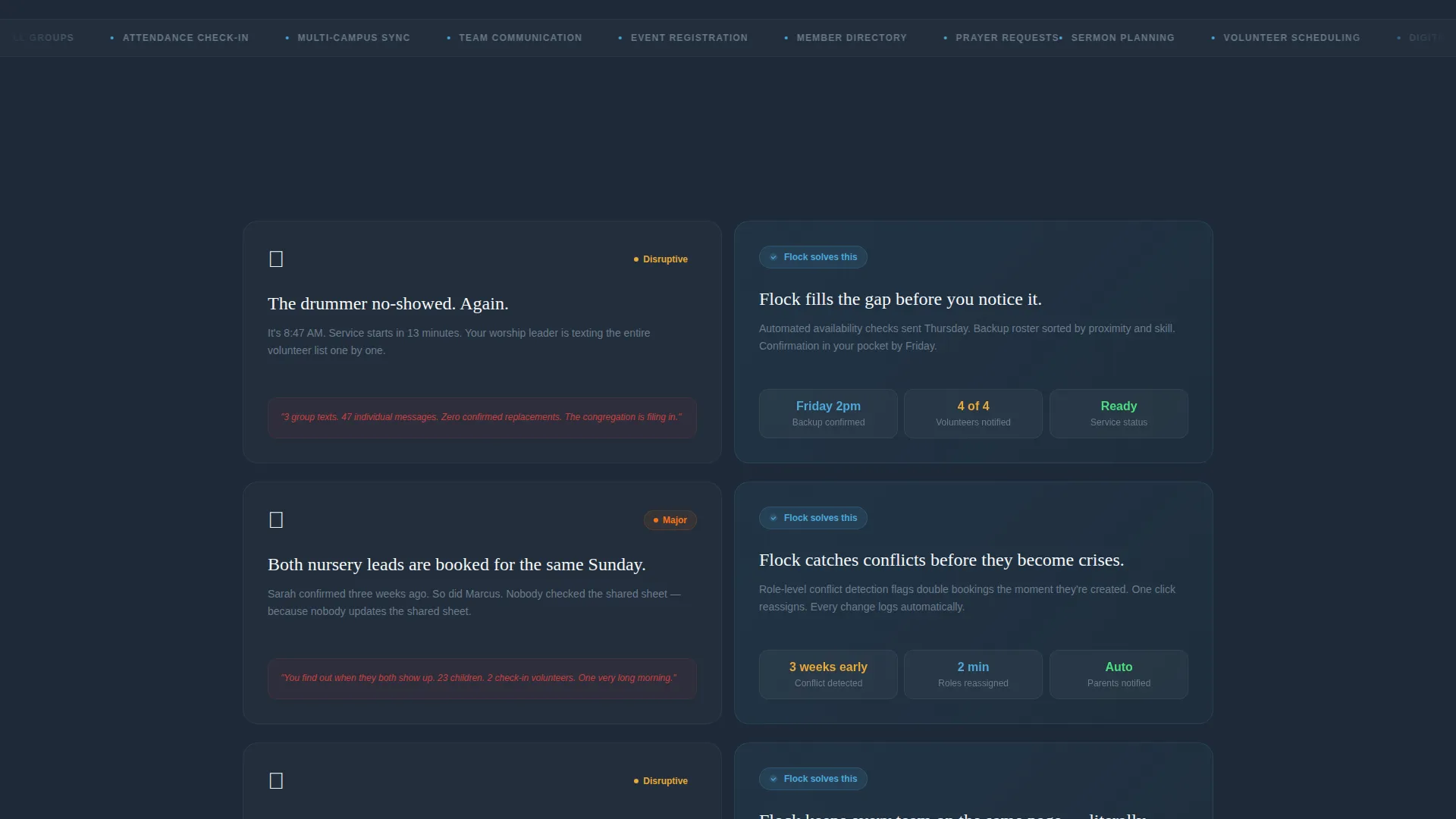This screenshot has width=1456, height=819.
Task: Click the Flock solves this badge above 'Flock catches conflicts'
Action: (x=813, y=518)
